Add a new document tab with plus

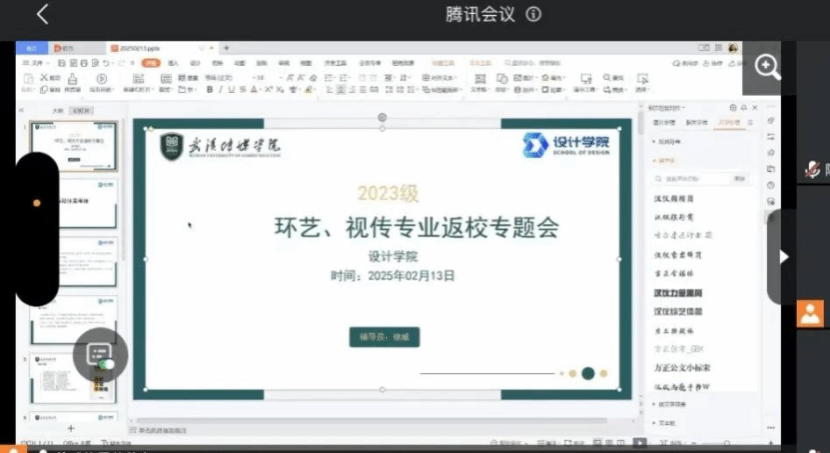click(x=226, y=48)
